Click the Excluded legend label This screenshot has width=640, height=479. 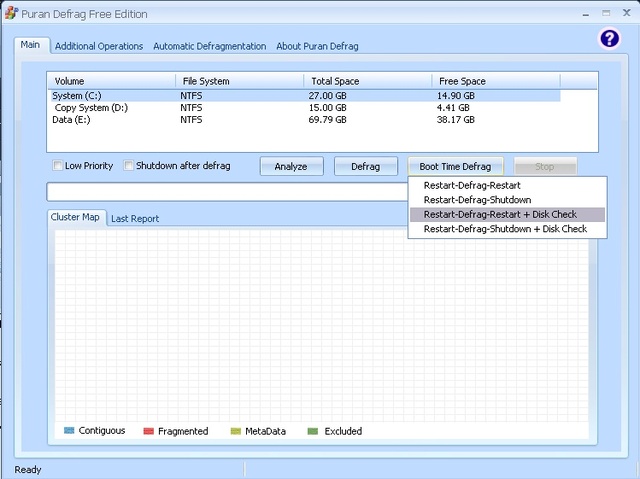tap(343, 431)
